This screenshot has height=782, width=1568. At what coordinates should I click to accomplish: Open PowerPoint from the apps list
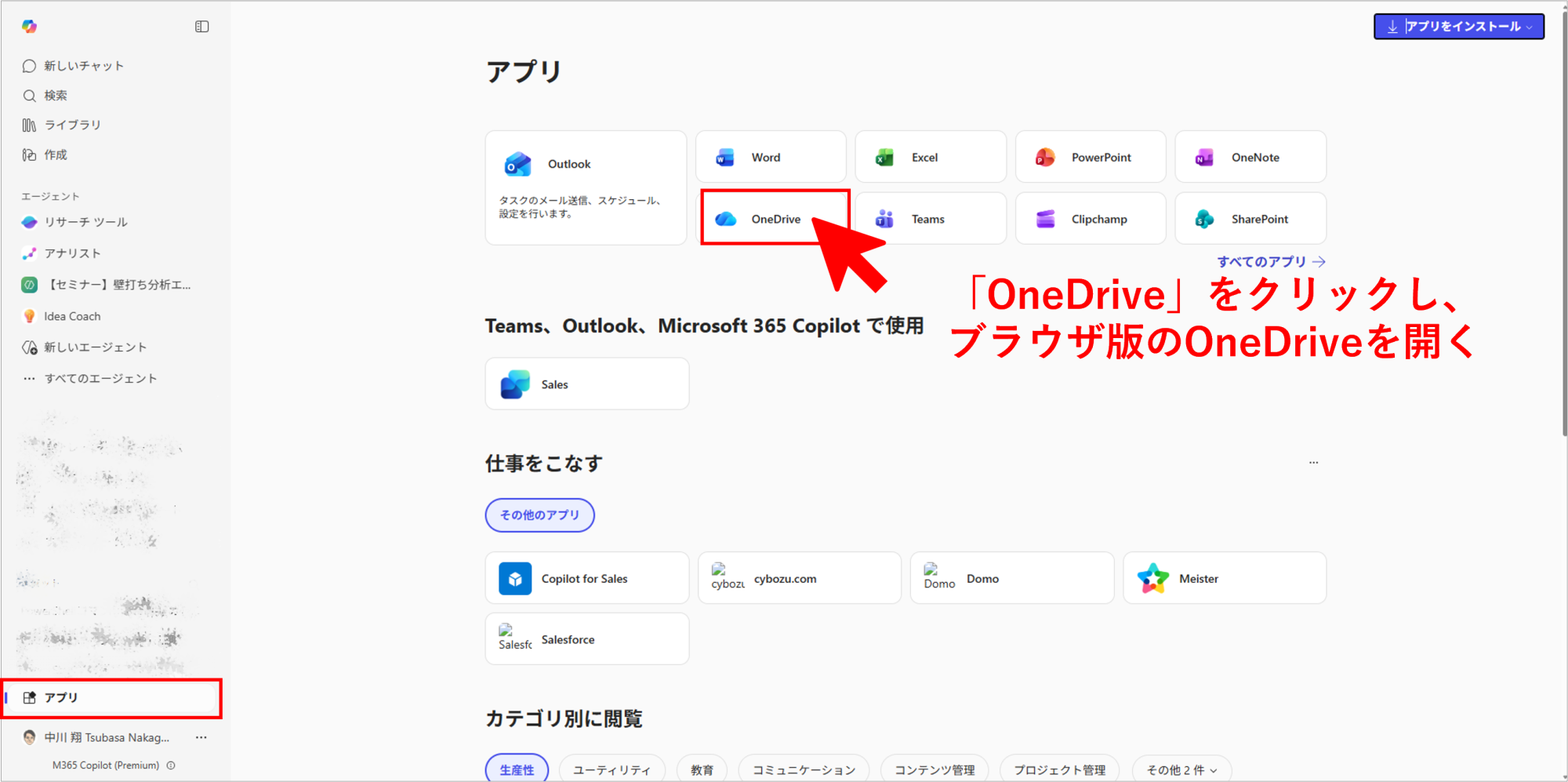point(1090,158)
